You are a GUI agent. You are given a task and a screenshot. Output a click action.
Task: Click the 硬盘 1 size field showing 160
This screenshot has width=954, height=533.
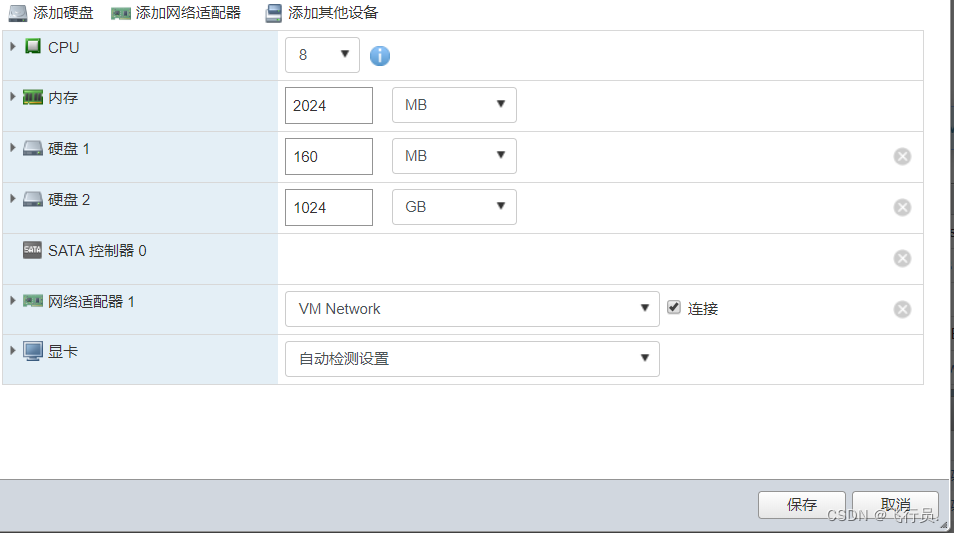tap(329, 156)
